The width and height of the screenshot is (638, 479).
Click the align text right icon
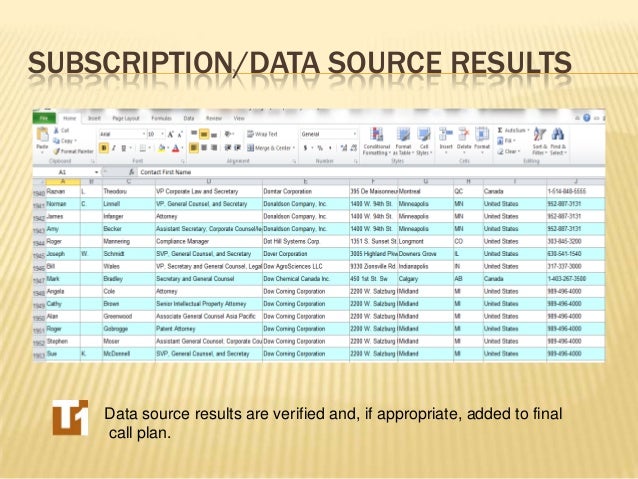coord(214,148)
